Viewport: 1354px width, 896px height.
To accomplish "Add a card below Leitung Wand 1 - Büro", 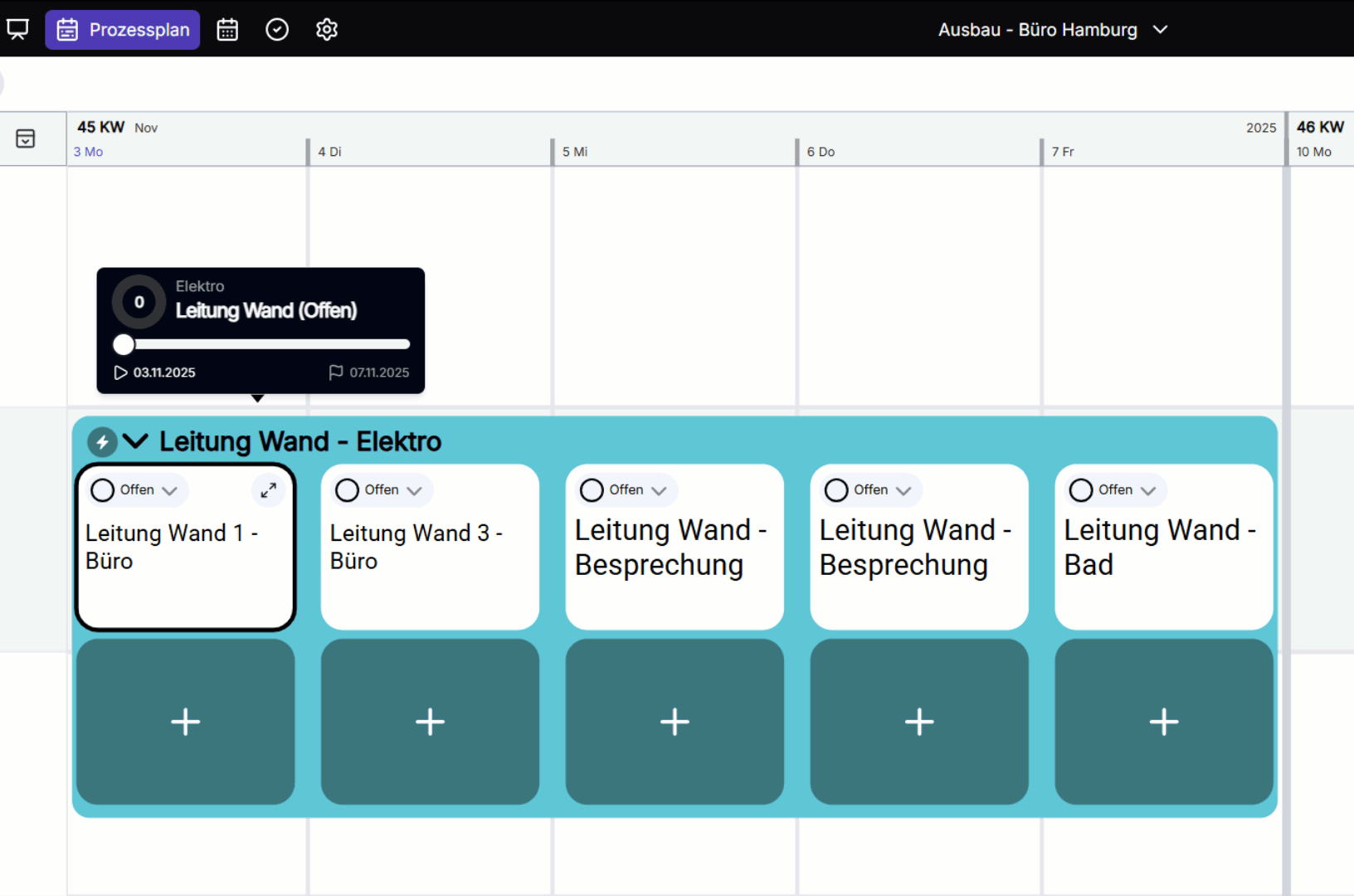I will click(186, 721).
